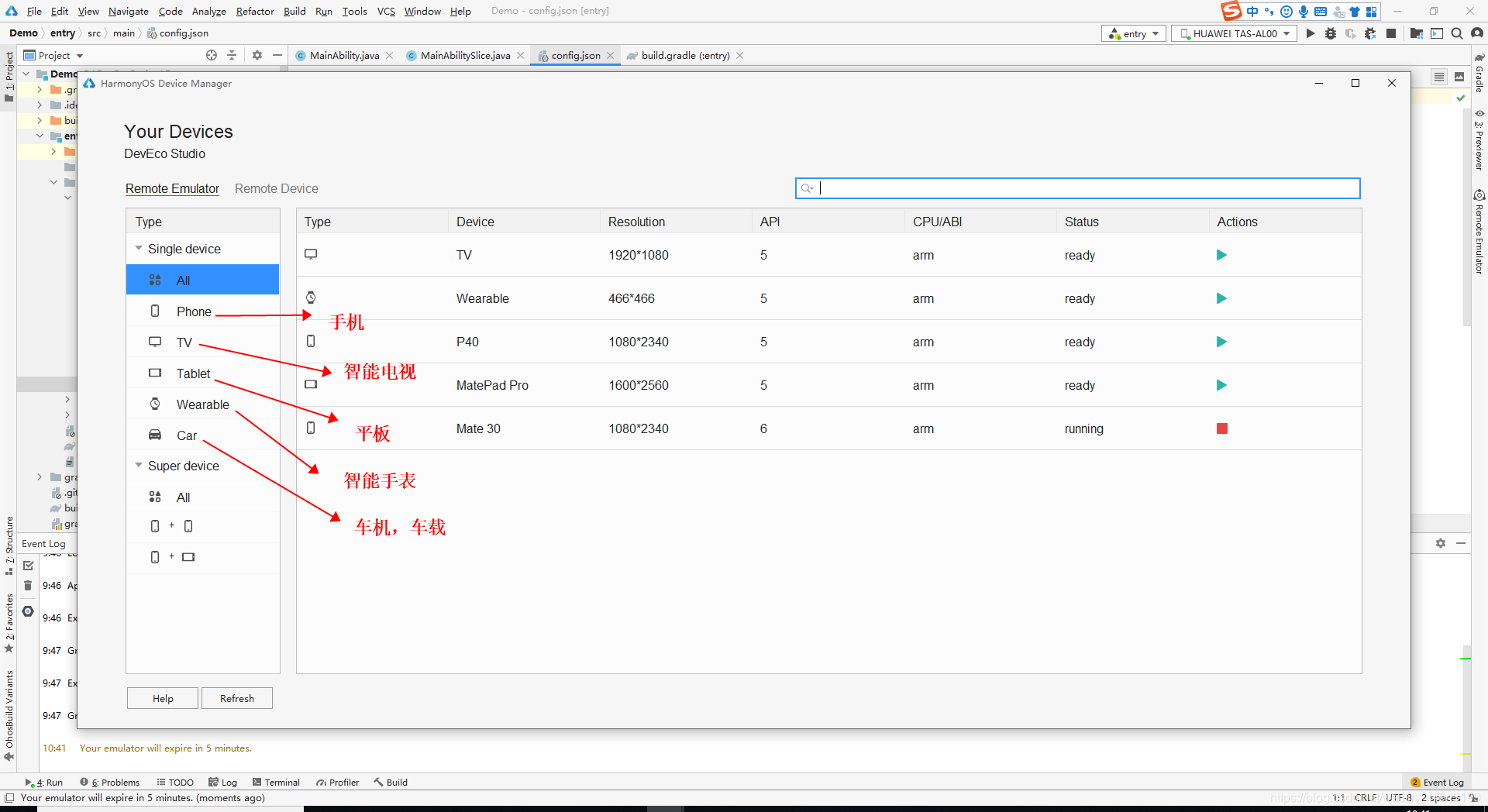
Task: Open the Favorites side tab
Action: [9, 623]
